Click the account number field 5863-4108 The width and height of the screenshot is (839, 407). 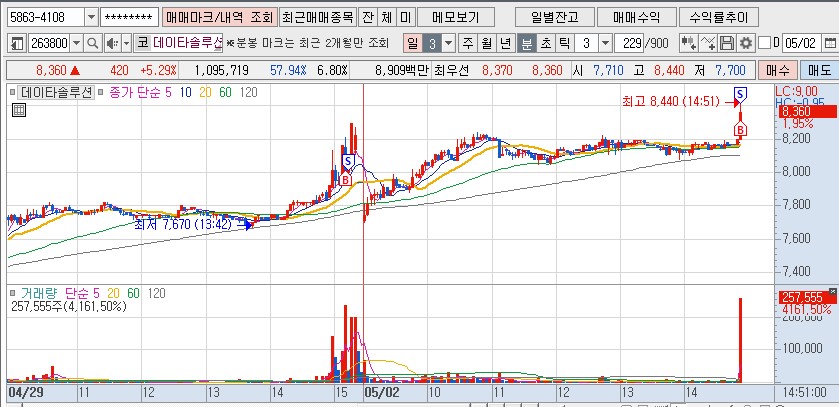[x=46, y=18]
